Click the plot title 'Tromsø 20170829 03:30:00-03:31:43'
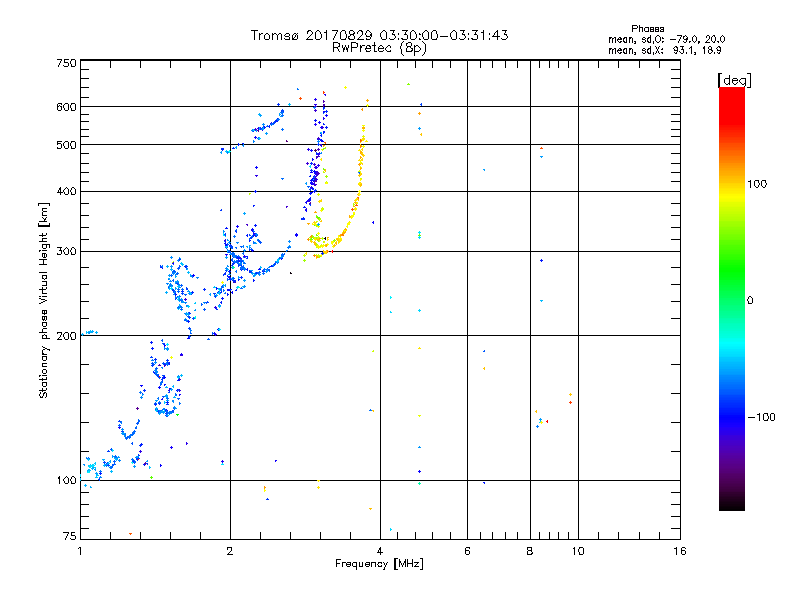This screenshot has height=600, width=800. pos(379,35)
